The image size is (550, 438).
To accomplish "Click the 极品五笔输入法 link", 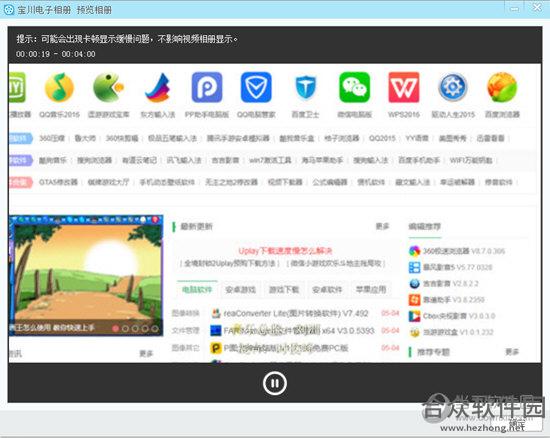I will click(172, 139).
